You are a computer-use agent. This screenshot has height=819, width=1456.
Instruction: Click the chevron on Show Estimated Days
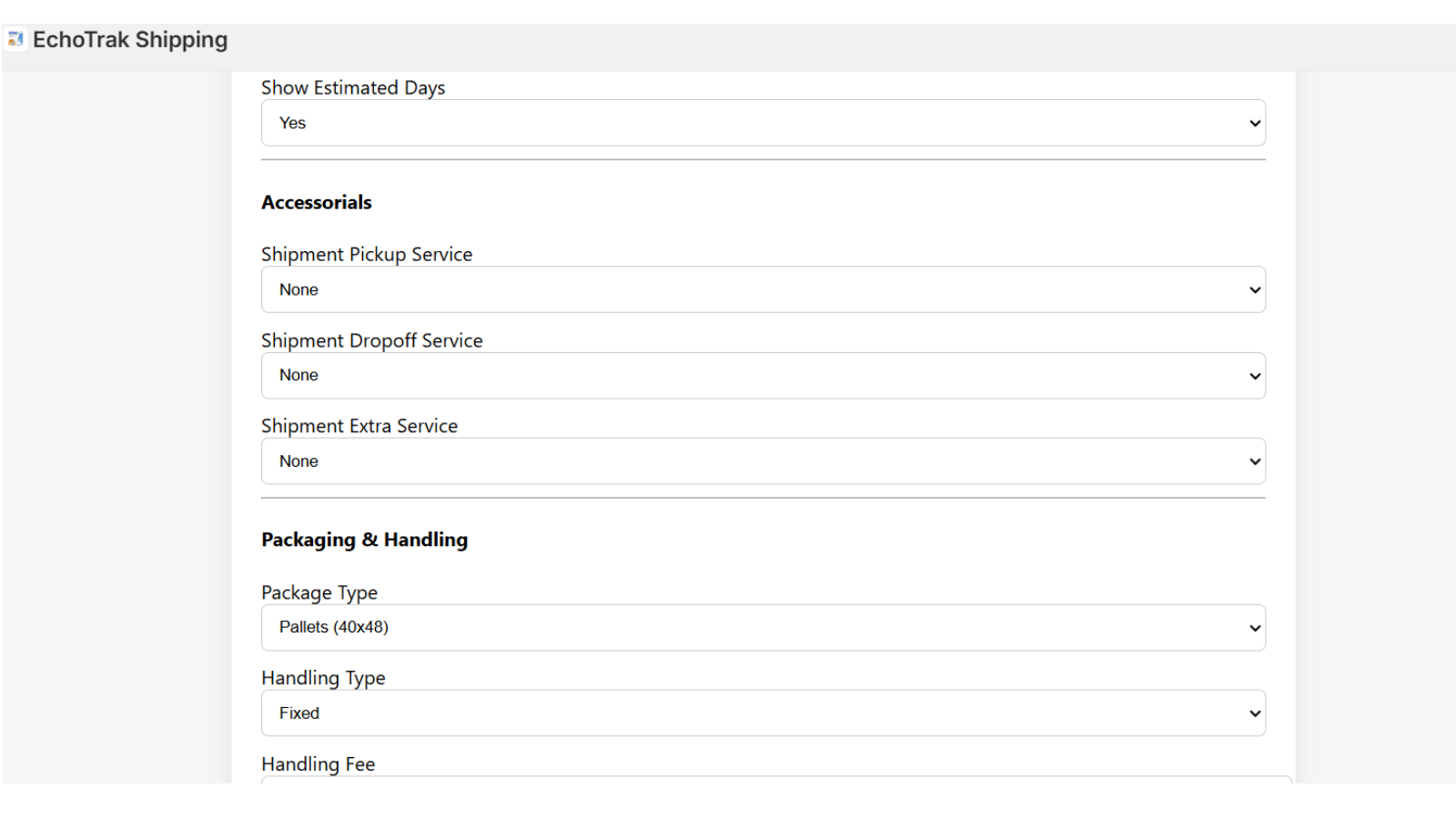[1254, 123]
